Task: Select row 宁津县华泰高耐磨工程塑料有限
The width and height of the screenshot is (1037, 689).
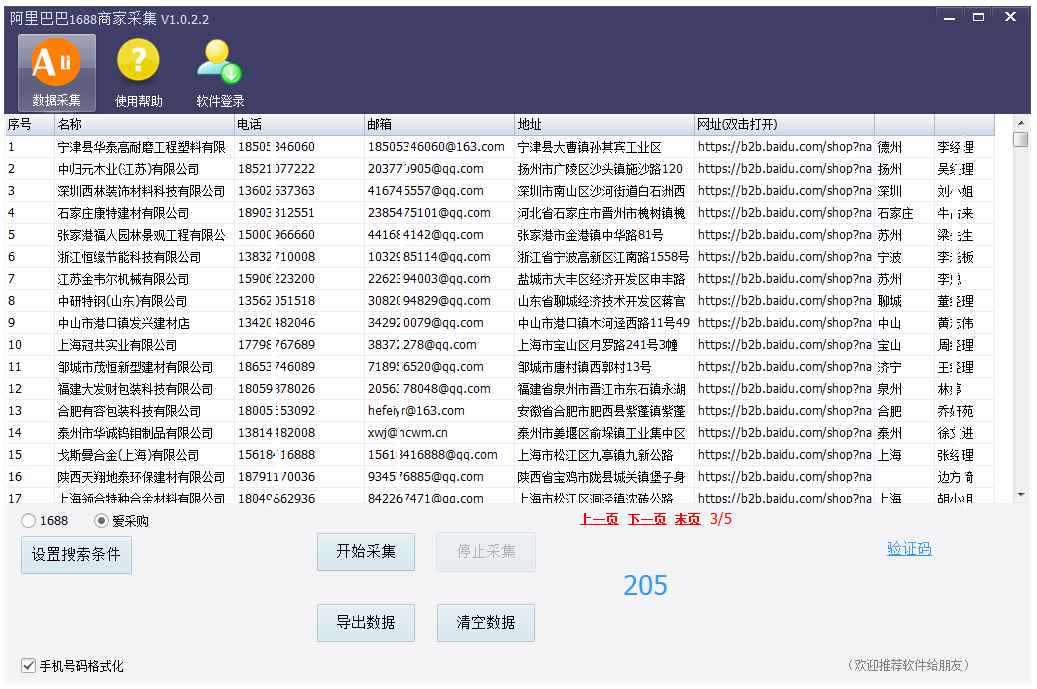Action: click(x=500, y=147)
